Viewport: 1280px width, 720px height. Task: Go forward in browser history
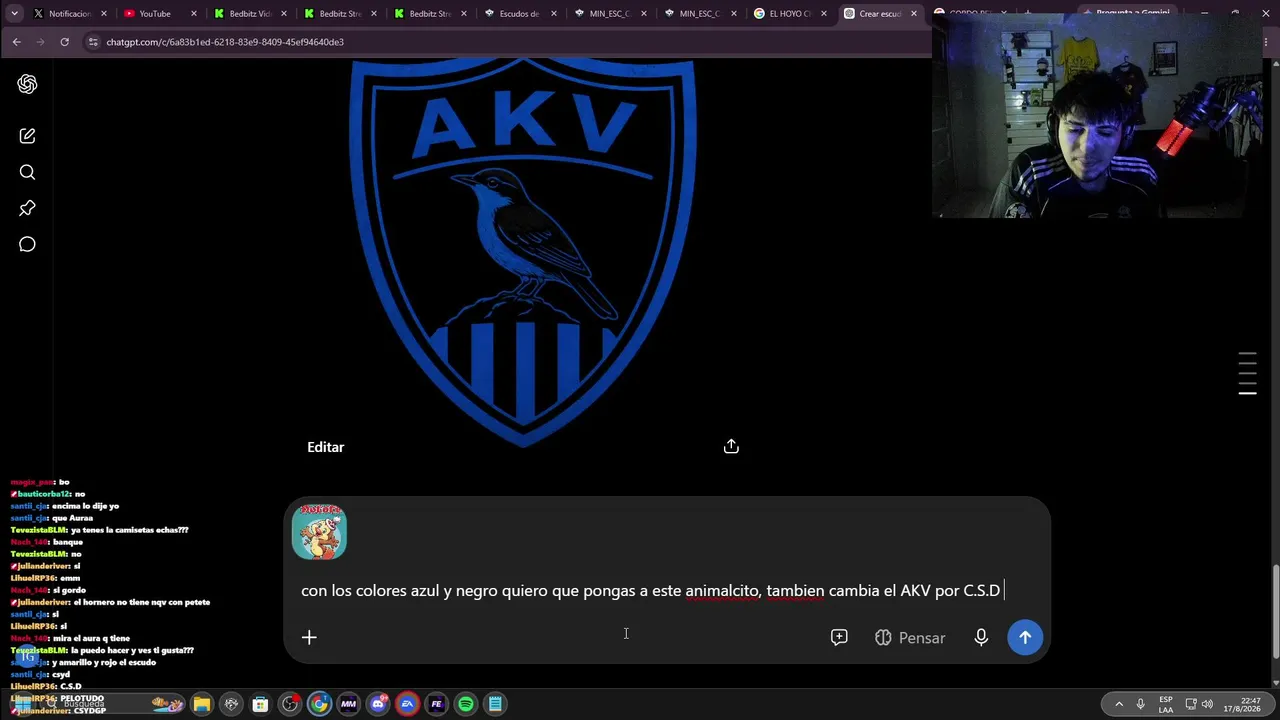[40, 42]
